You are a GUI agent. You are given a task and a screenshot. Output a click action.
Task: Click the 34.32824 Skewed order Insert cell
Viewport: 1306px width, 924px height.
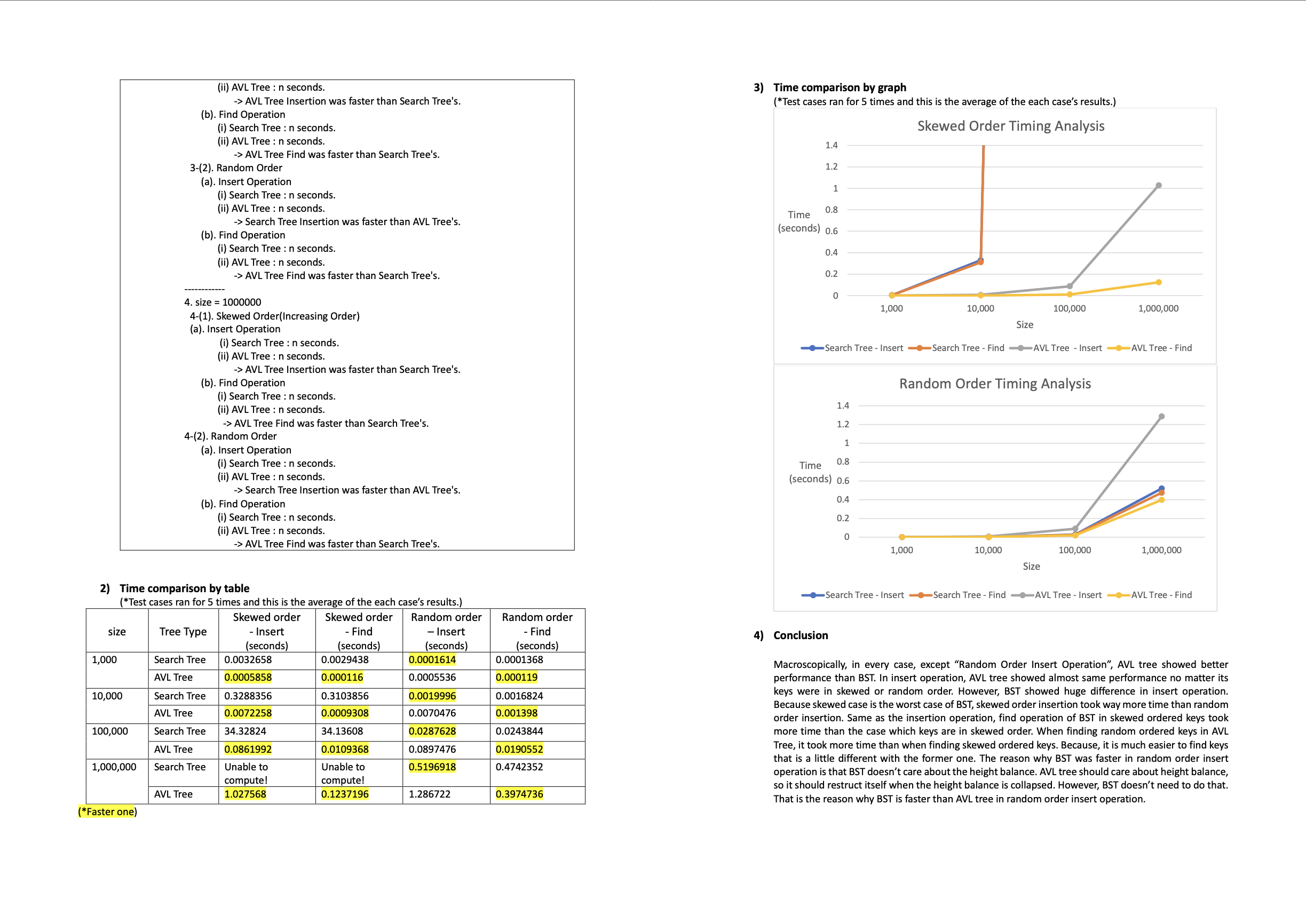point(246,731)
